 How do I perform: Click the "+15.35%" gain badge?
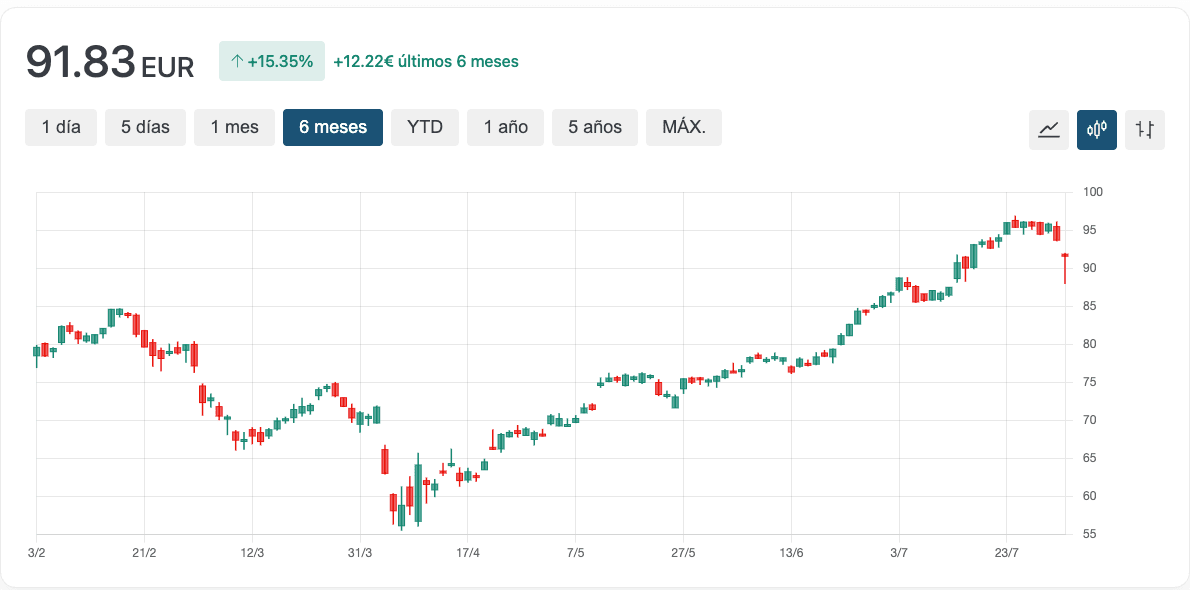click(x=272, y=61)
